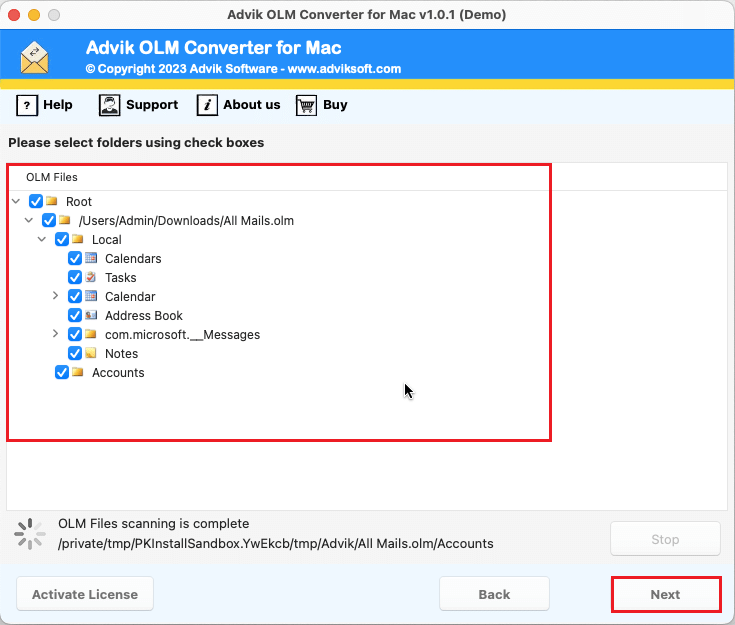Collapse the Local folder node
The image size is (735, 625).
pos(42,240)
